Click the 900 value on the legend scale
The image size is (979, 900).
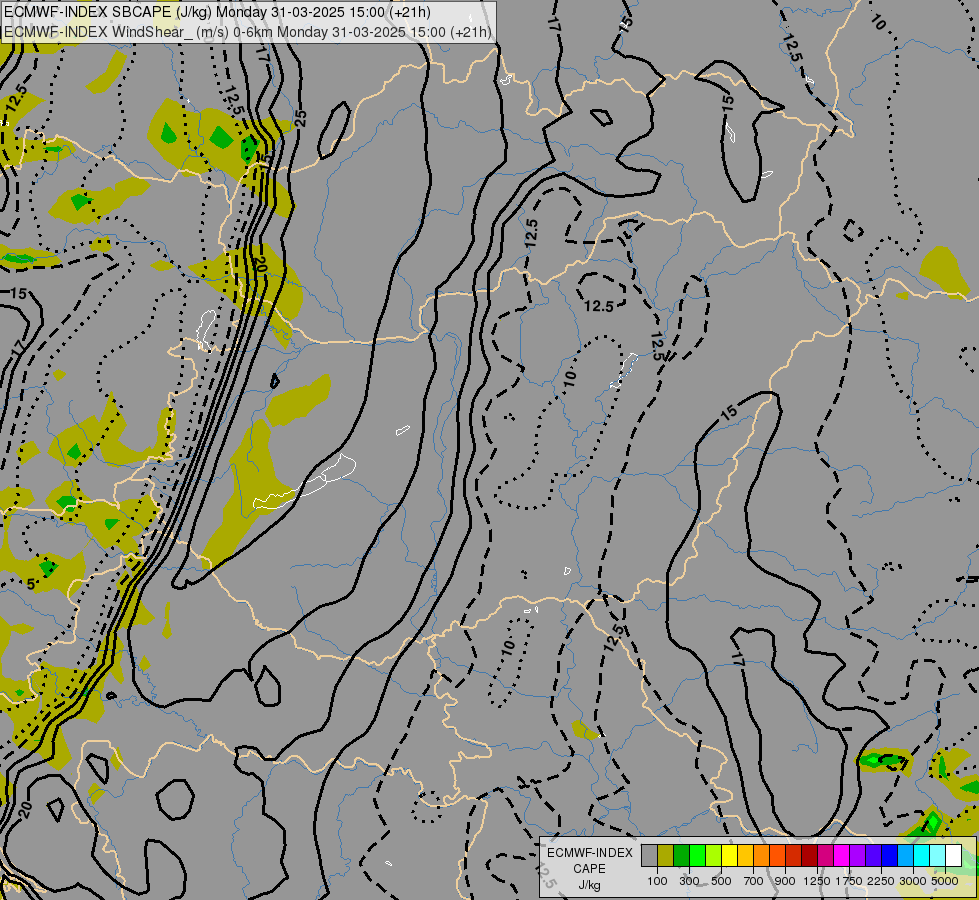tap(785, 881)
